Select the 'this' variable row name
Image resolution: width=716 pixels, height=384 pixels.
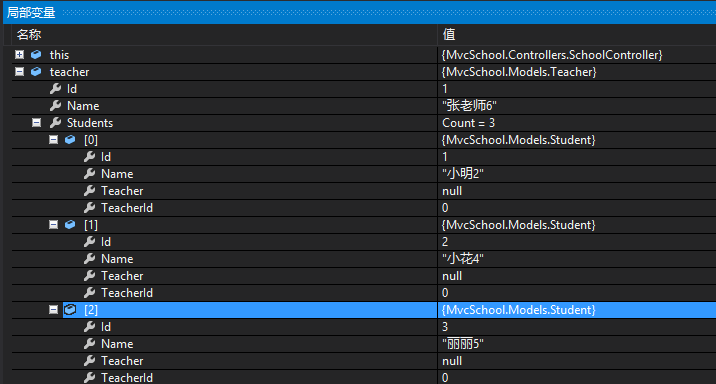(x=59, y=55)
